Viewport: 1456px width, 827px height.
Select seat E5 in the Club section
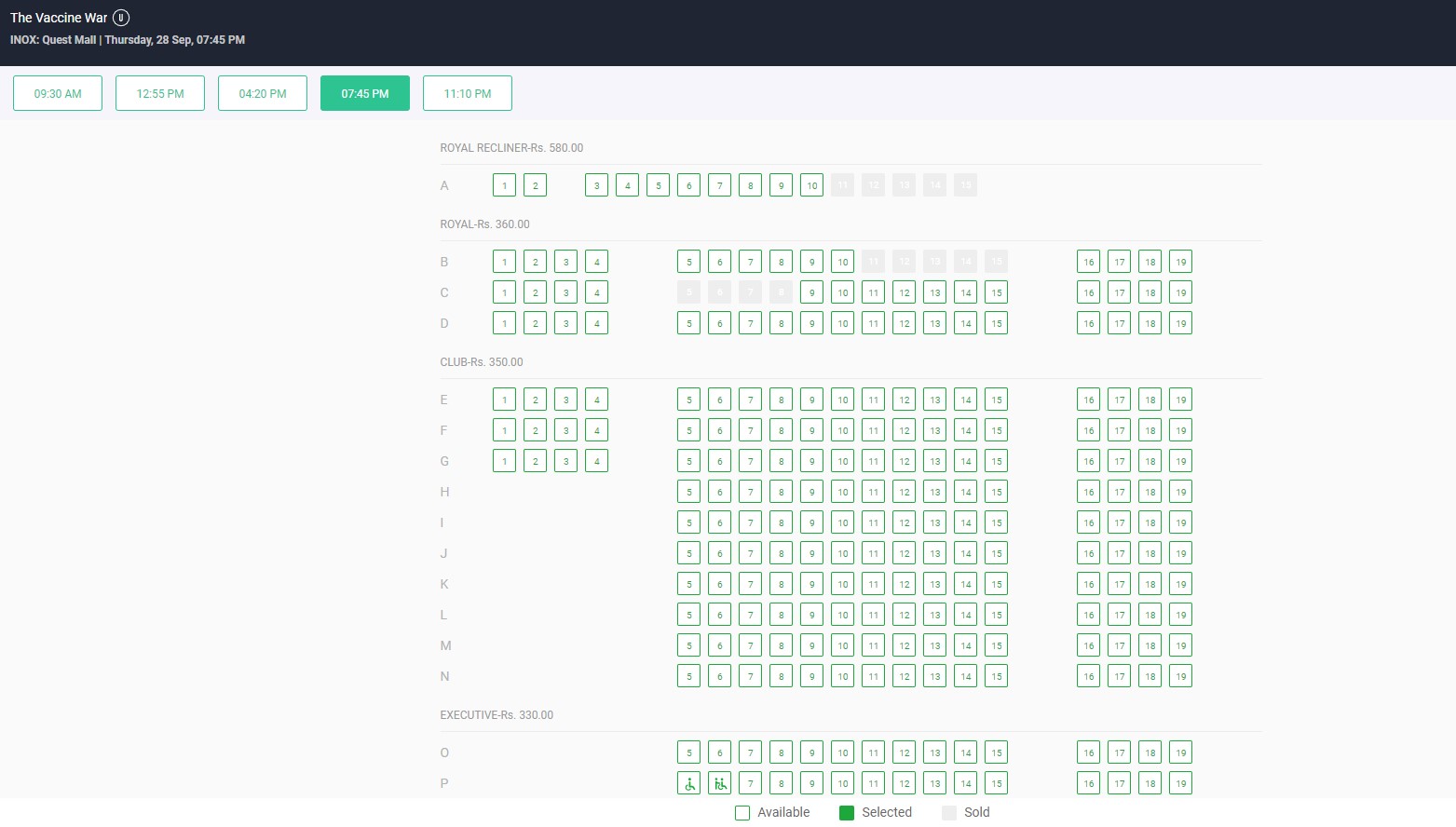pyautogui.click(x=688, y=400)
